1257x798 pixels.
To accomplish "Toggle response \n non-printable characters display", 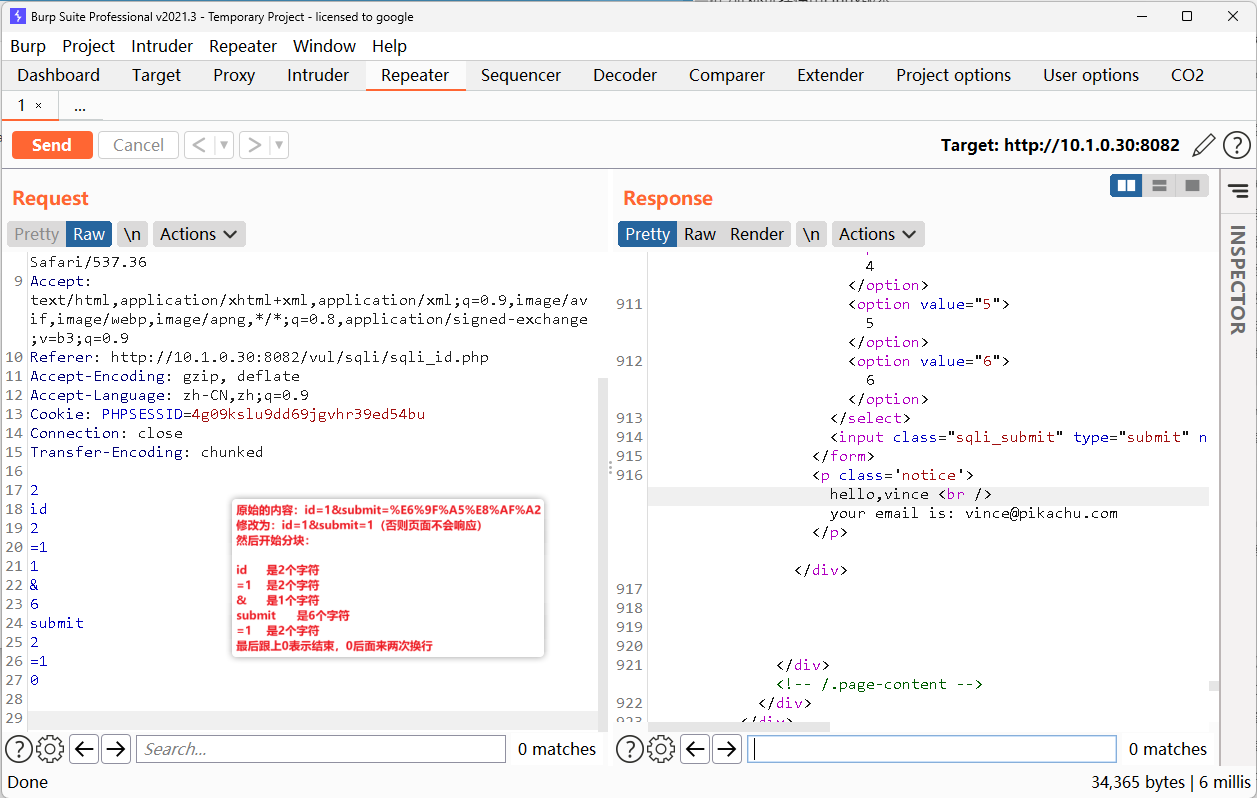I will coord(811,234).
